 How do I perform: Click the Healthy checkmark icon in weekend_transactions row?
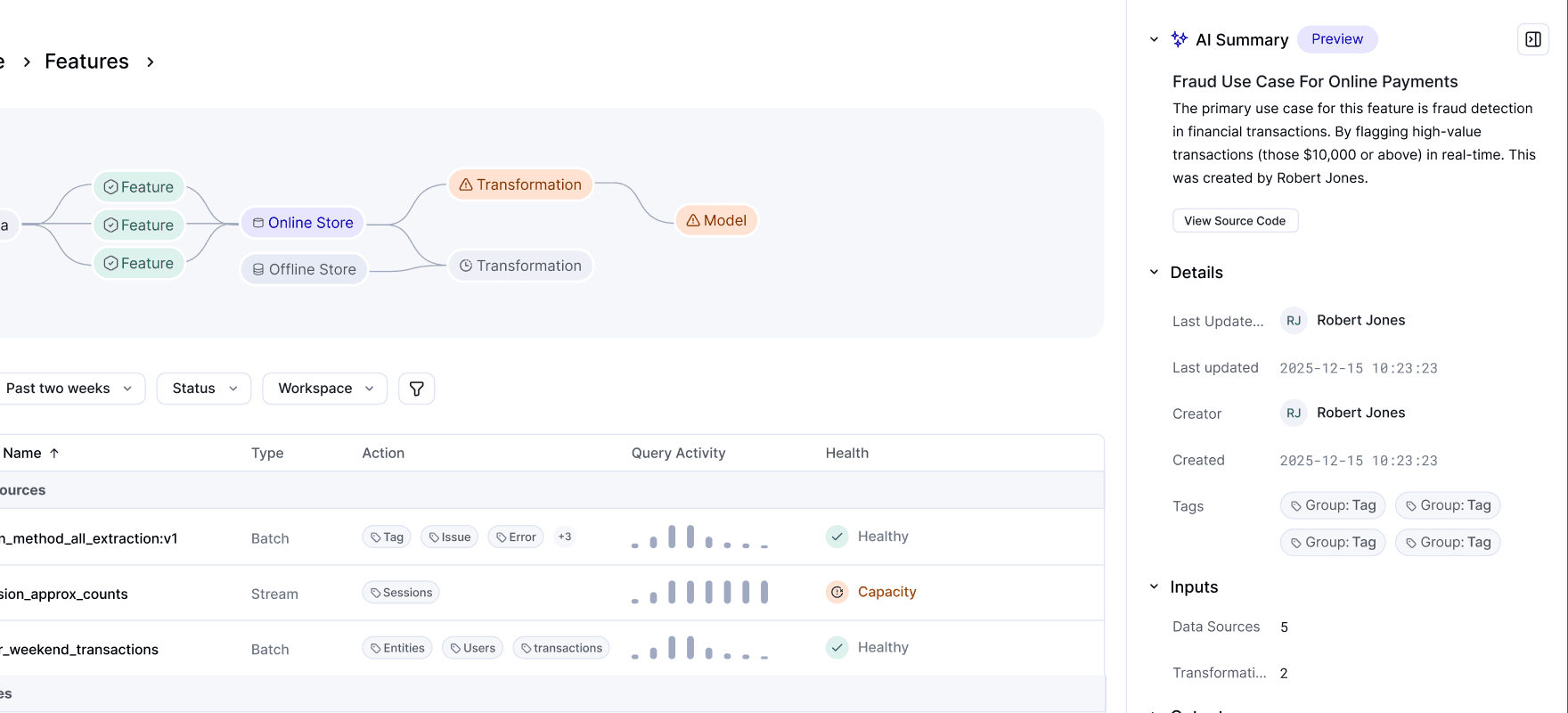837,647
